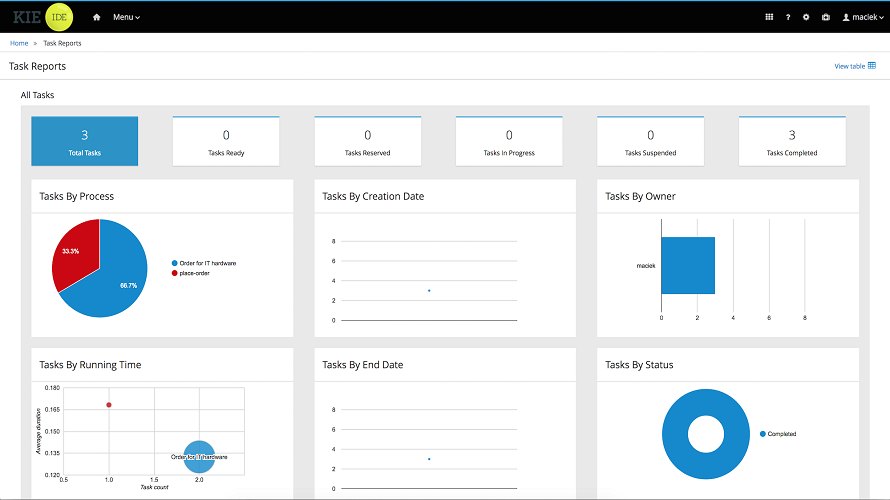Select the Tasks Ready tile
Viewport: 890px width, 500px height.
click(x=226, y=141)
